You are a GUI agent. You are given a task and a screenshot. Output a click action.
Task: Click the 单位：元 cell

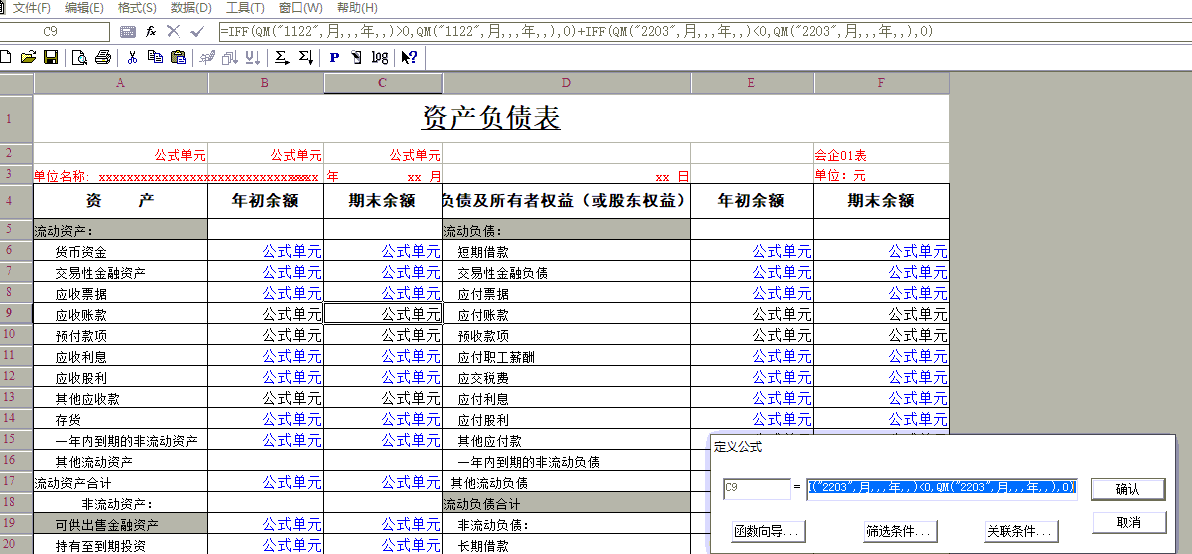pyautogui.click(x=881, y=176)
